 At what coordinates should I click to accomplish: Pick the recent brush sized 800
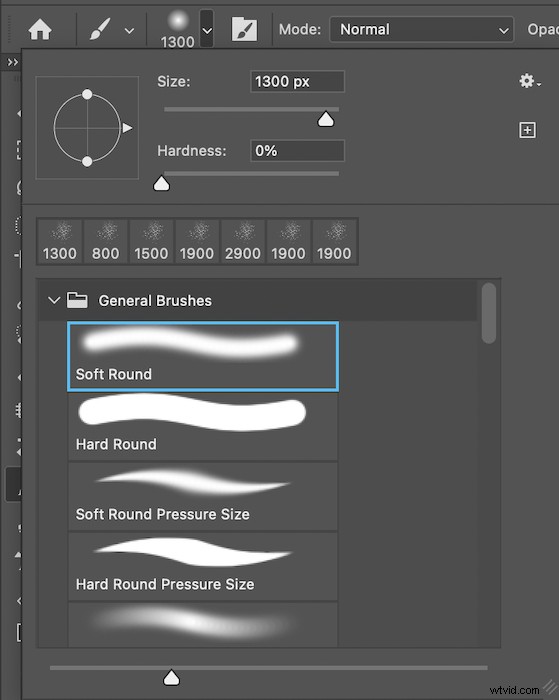(x=105, y=242)
